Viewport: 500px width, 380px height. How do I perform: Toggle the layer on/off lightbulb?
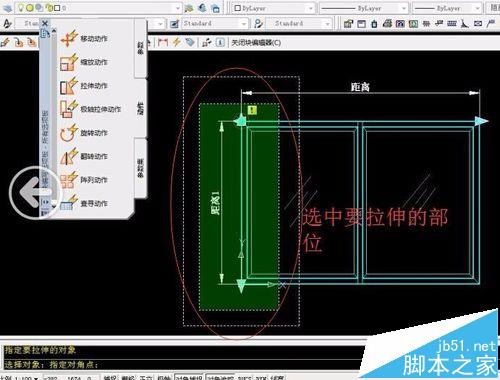21,8
